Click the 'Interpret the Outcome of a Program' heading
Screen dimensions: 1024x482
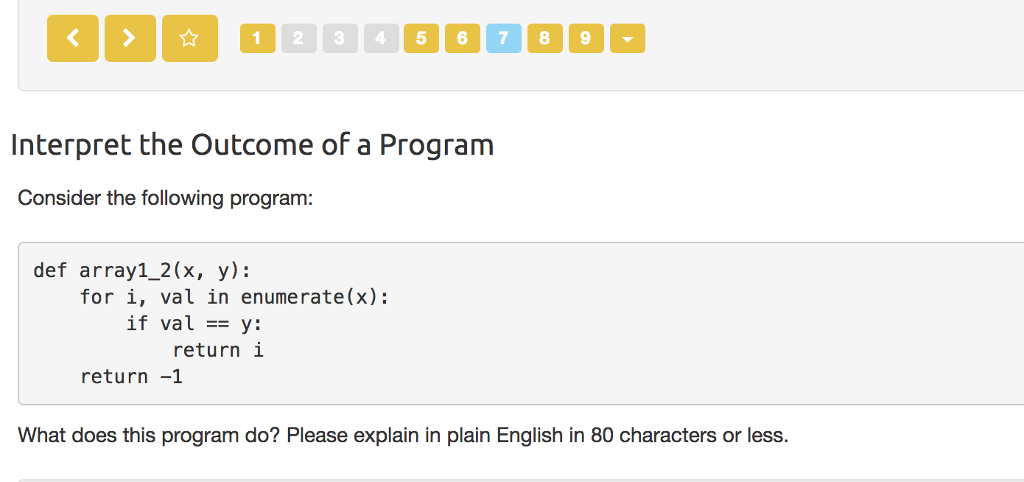point(252,145)
